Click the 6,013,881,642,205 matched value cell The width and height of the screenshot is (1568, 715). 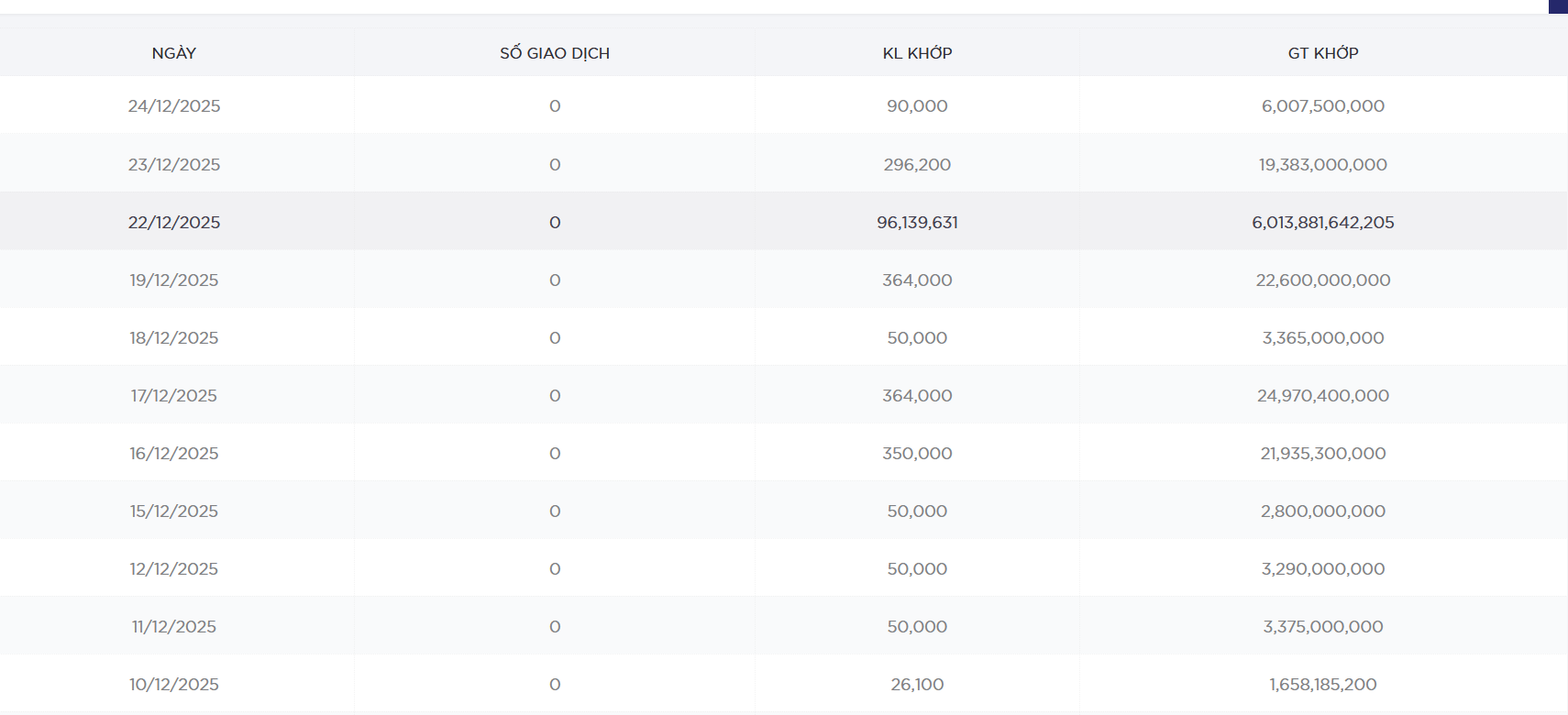click(x=1322, y=223)
